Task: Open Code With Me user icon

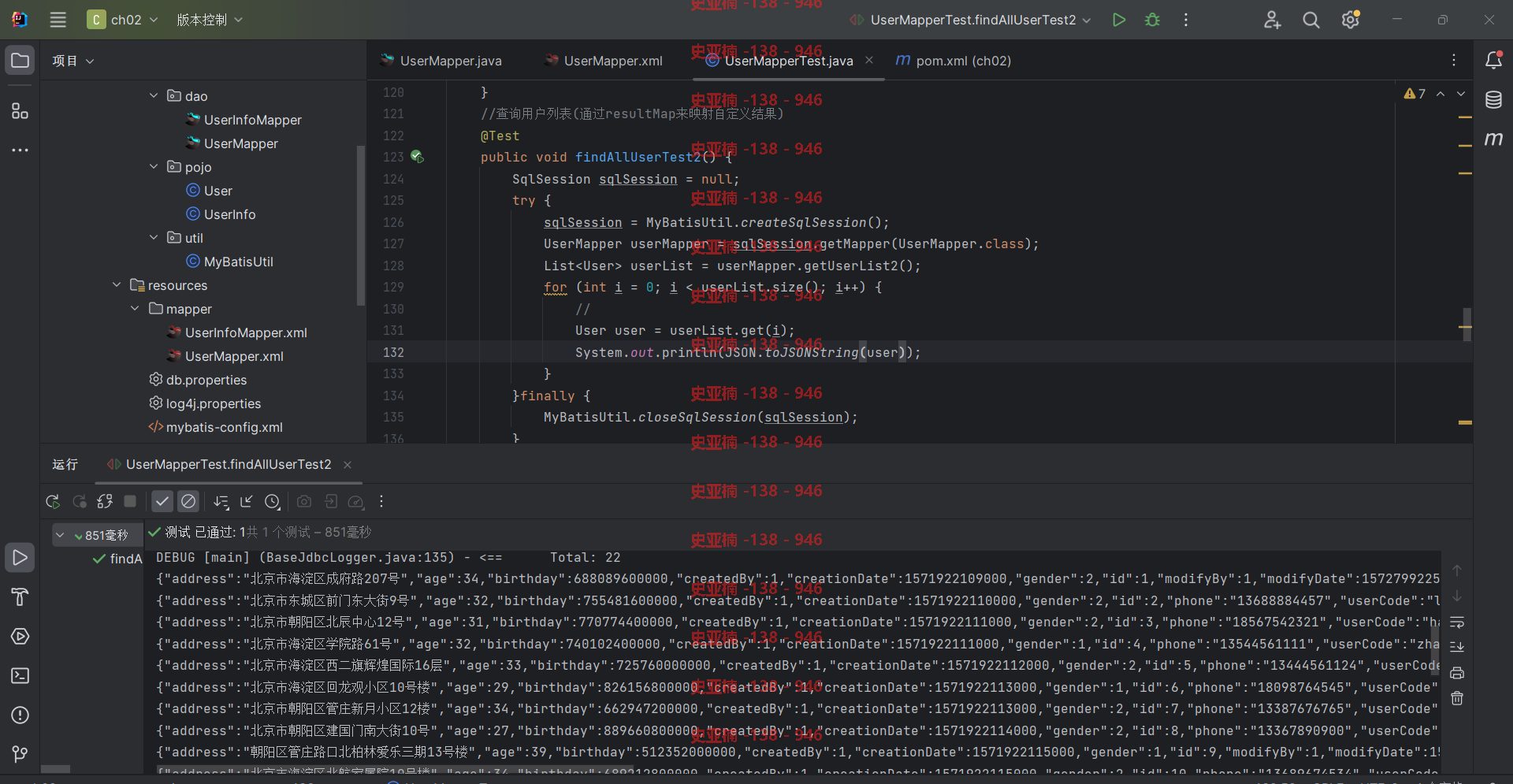Action: pyautogui.click(x=1272, y=20)
